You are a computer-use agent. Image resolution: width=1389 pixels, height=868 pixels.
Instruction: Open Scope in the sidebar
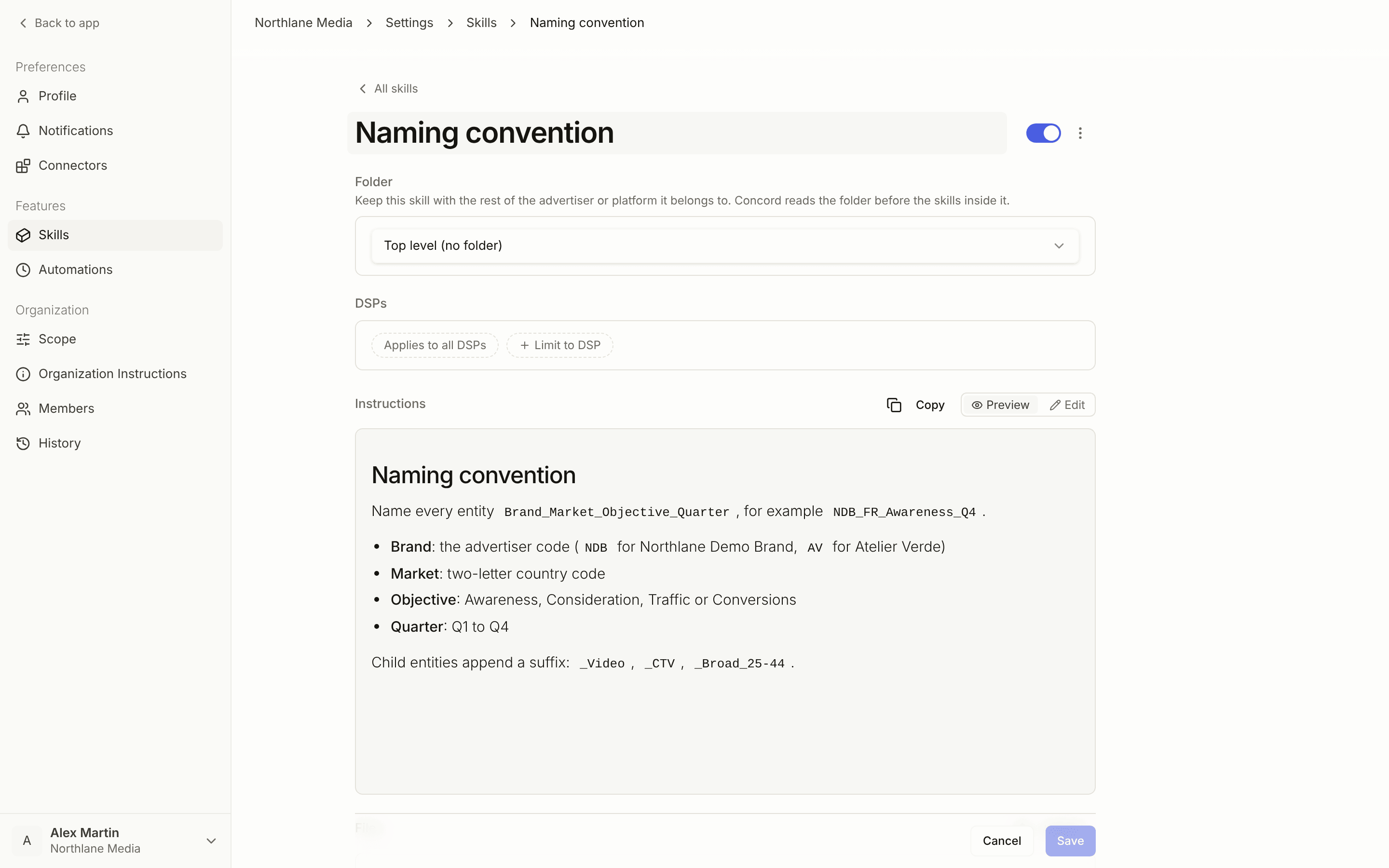(115, 339)
